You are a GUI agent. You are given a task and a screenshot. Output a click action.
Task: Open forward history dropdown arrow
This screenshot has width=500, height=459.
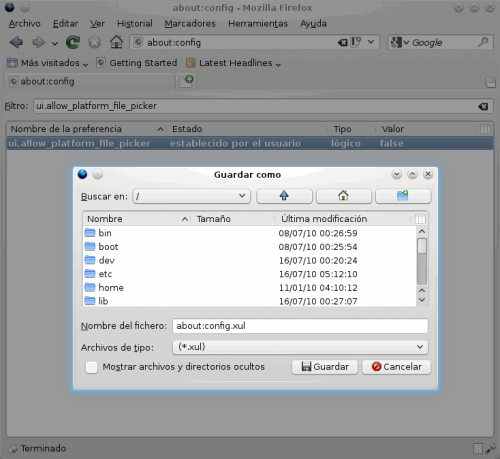[x=55, y=43]
